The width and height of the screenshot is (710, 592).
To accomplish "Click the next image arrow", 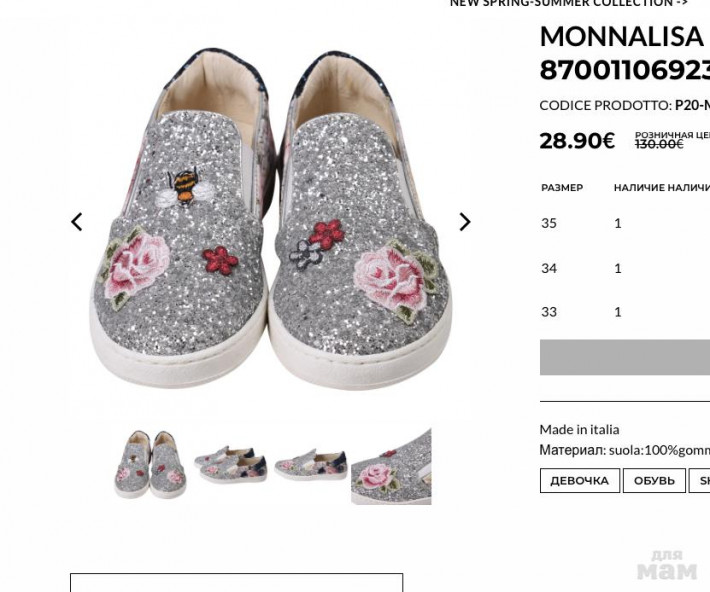I will (x=464, y=221).
